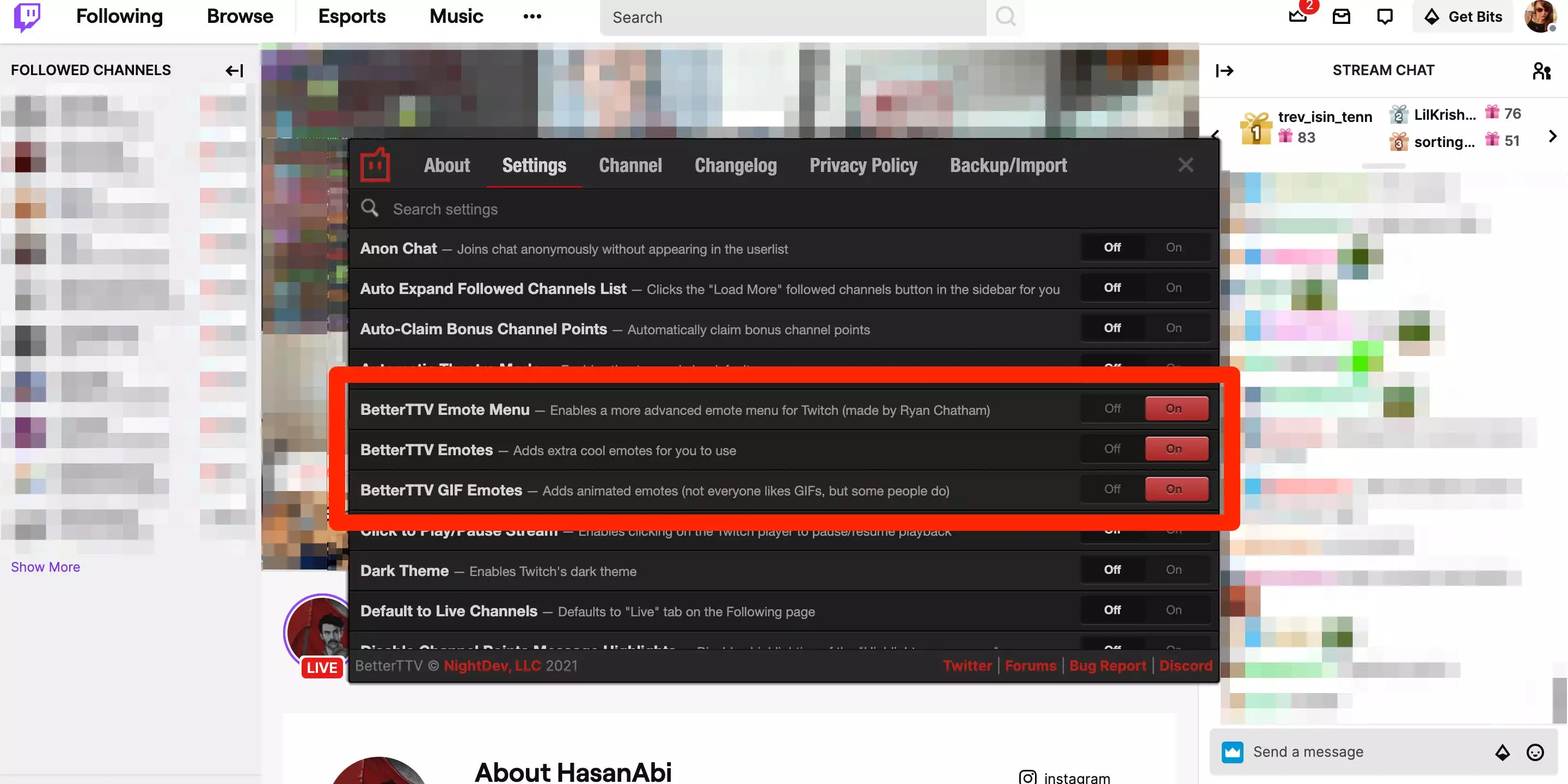Open the Backup/Import tab
This screenshot has width=1568, height=784.
point(1008,165)
